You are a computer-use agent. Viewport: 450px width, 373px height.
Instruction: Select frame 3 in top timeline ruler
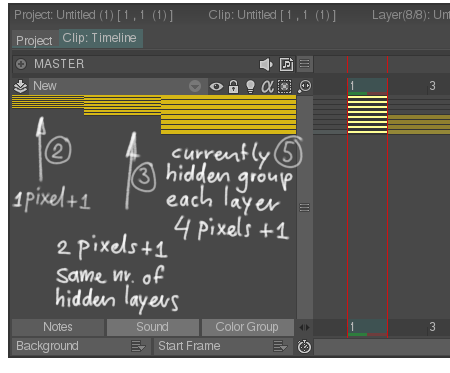point(432,86)
